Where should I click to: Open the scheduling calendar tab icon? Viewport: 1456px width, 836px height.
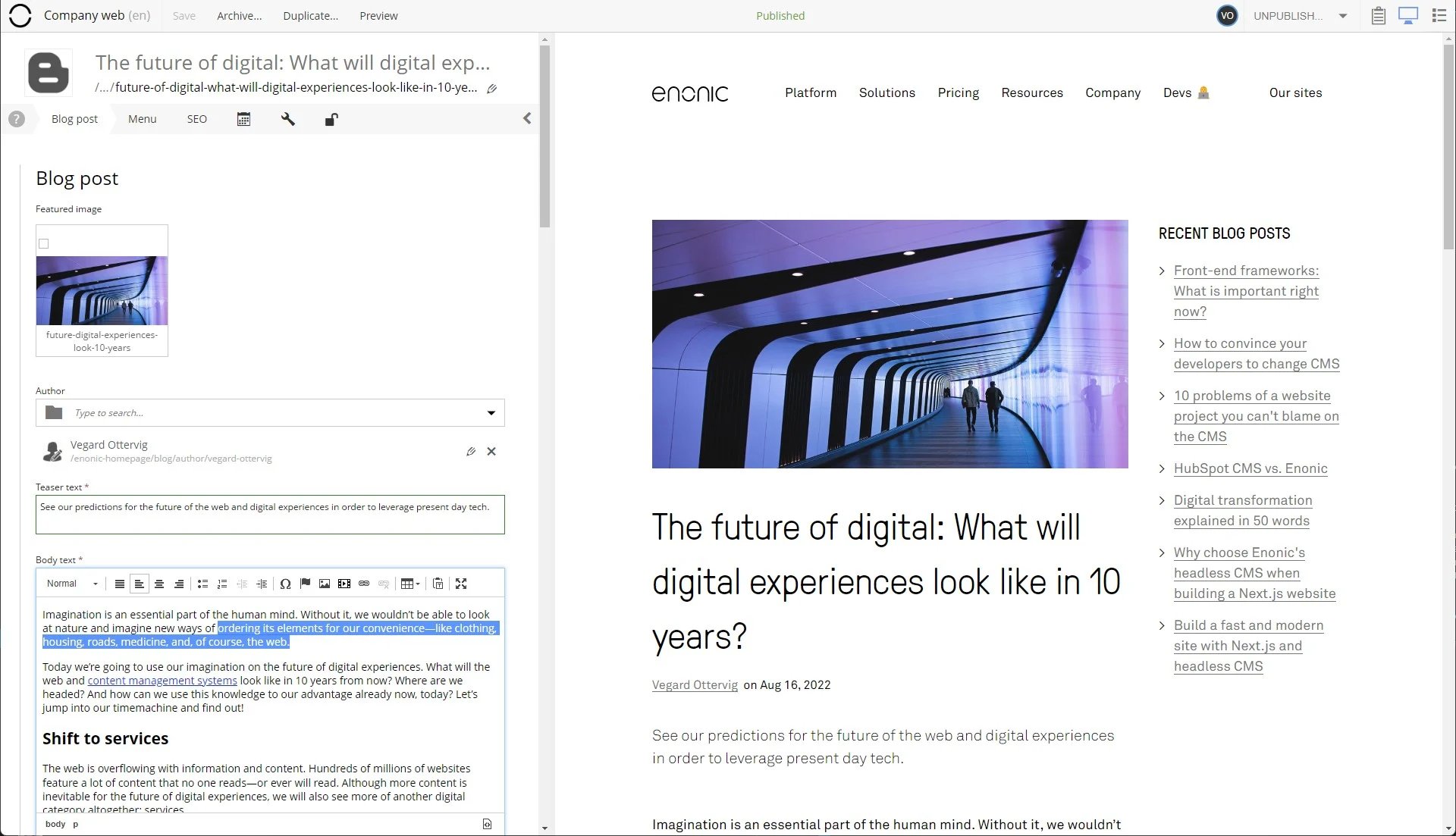point(243,119)
